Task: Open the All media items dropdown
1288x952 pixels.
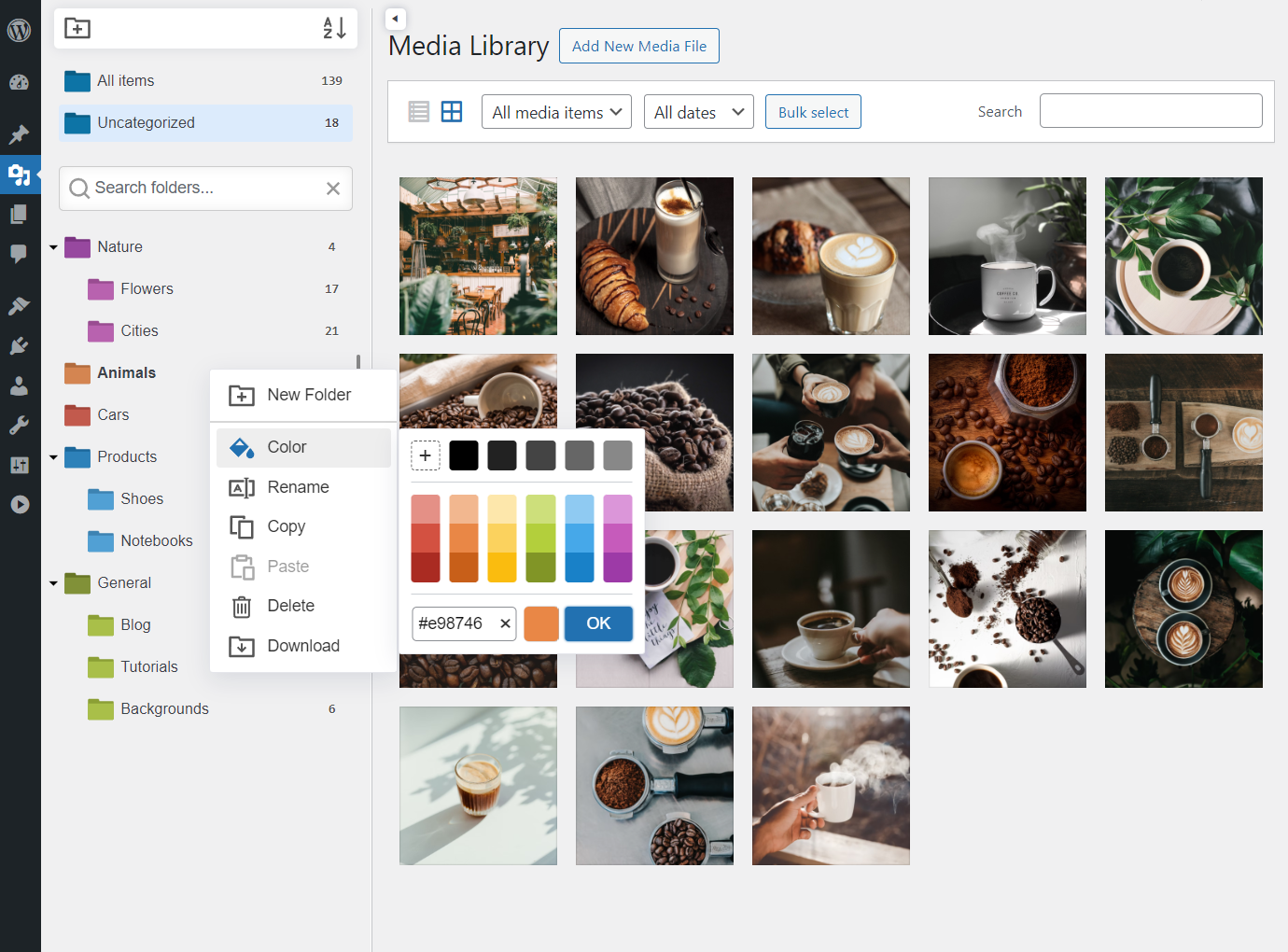Action: click(556, 112)
